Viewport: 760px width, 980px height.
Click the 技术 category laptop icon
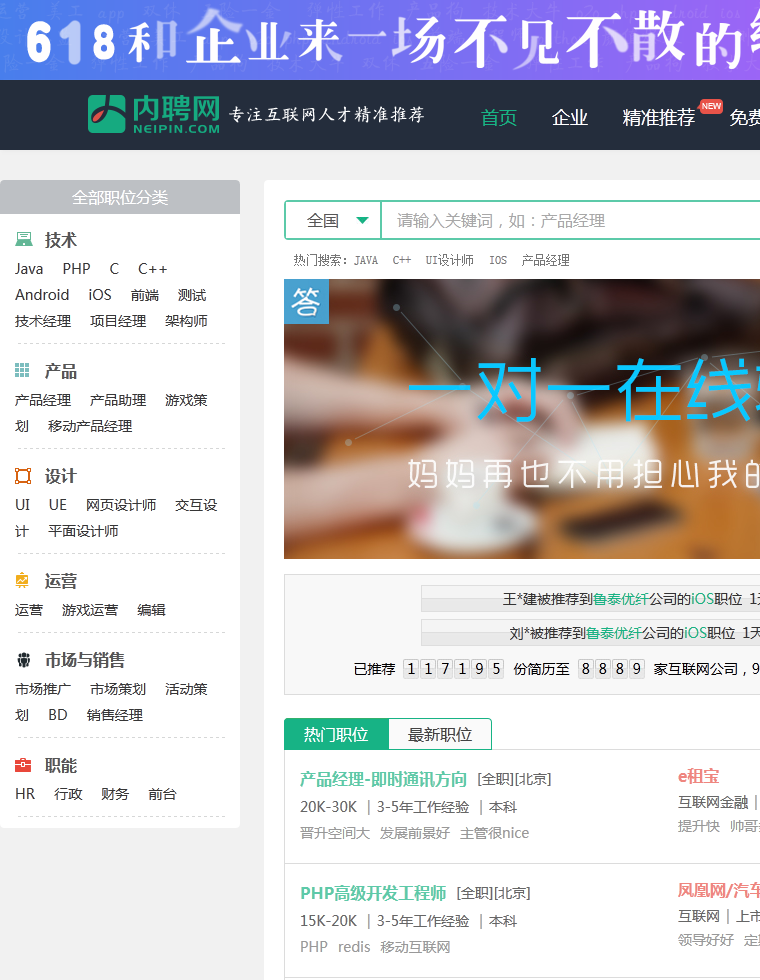coord(24,239)
